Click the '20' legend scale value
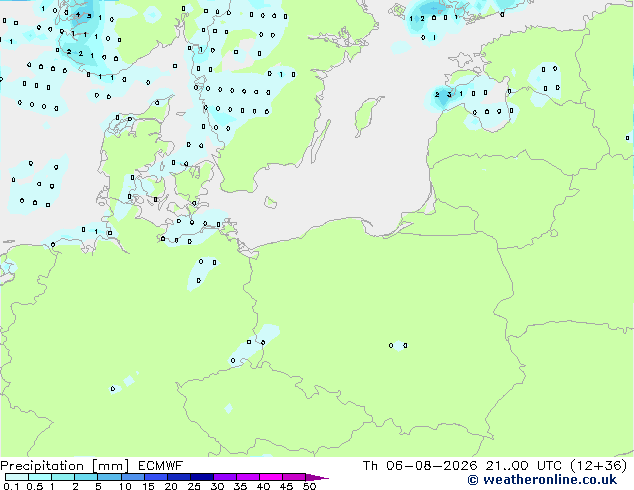 (x=171, y=486)
